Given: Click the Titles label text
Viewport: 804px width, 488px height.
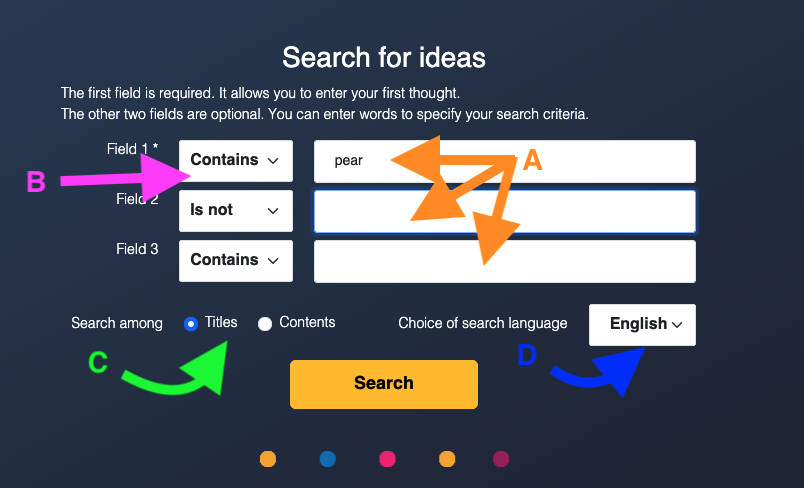Looking at the screenshot, I should pos(221,322).
